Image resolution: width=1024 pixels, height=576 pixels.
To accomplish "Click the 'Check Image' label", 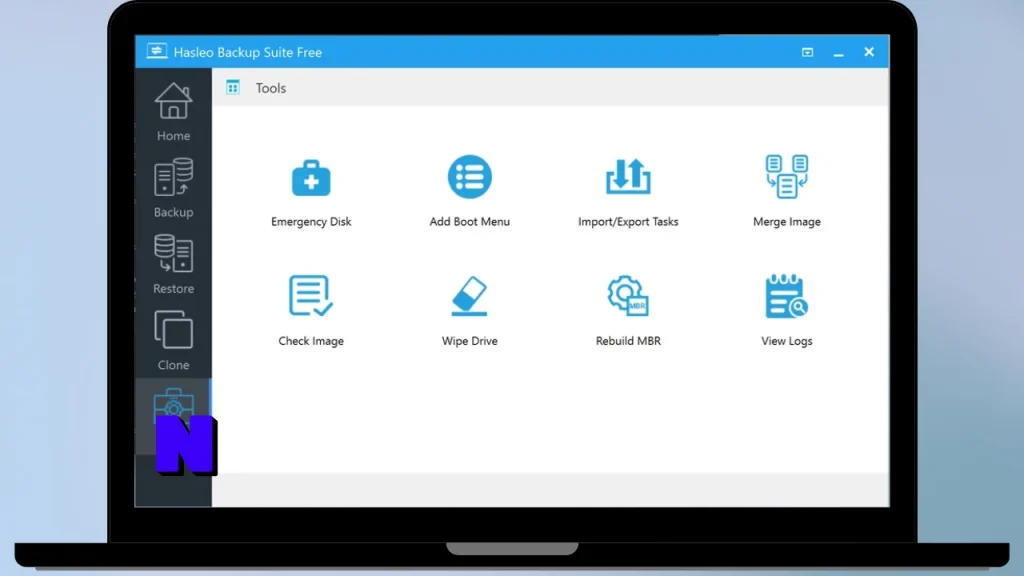I will click(x=311, y=341).
